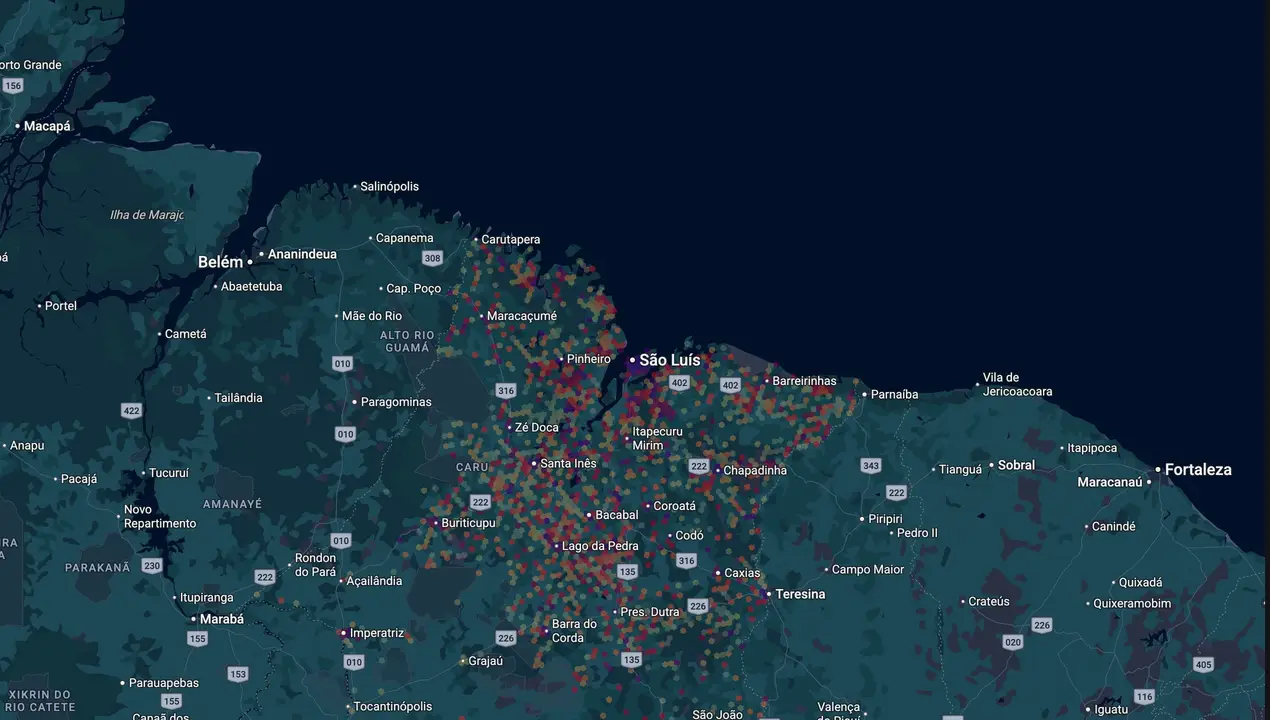Screen dimensions: 1270x720
Task: Select the Quixeramobim label
Action: [x=1132, y=603]
